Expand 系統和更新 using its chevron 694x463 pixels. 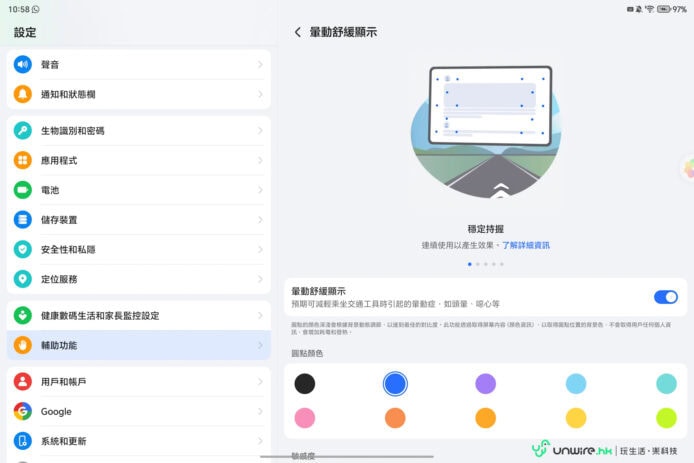point(260,441)
